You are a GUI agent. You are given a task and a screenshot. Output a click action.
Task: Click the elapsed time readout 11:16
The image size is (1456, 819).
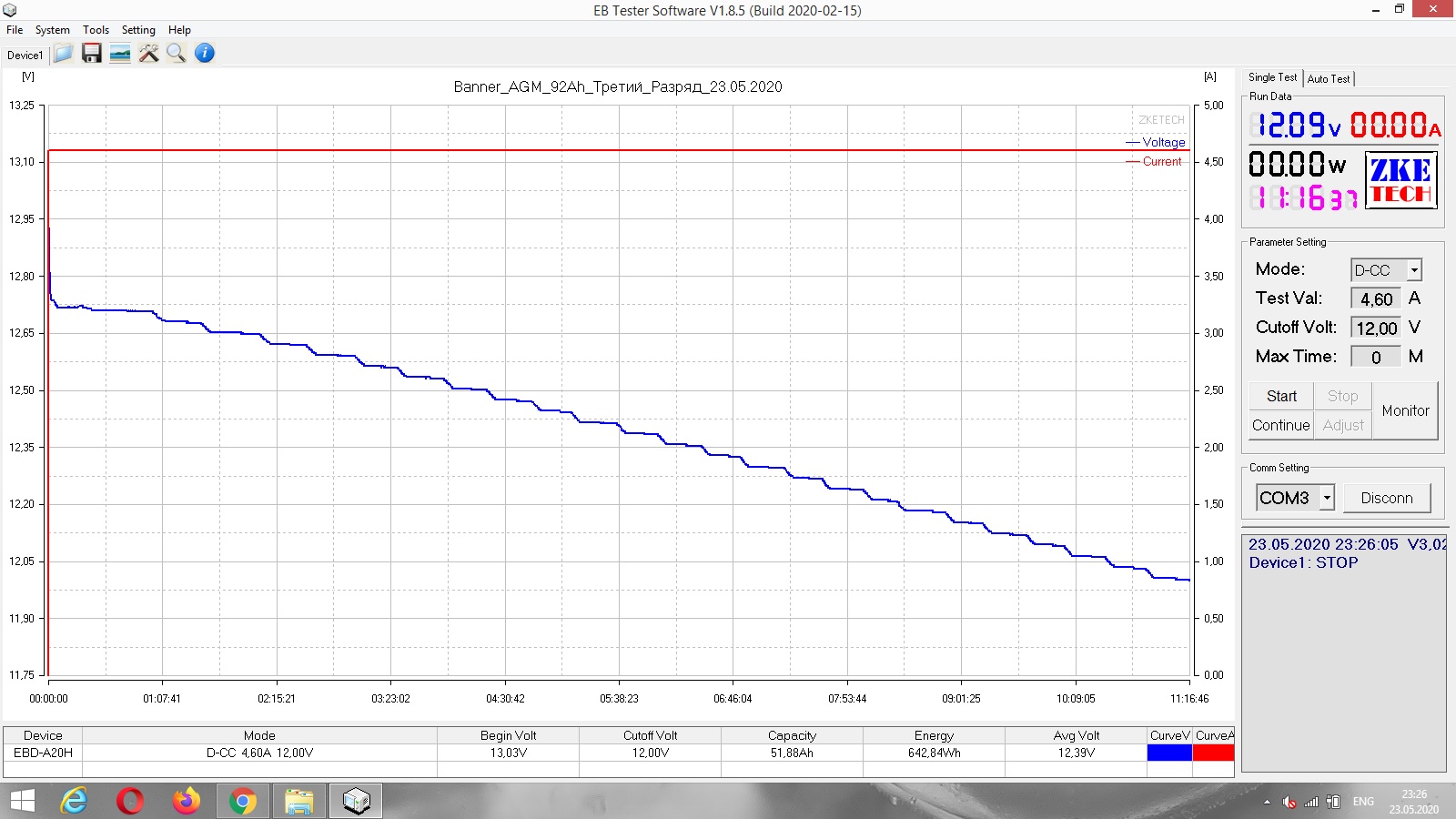[1303, 197]
